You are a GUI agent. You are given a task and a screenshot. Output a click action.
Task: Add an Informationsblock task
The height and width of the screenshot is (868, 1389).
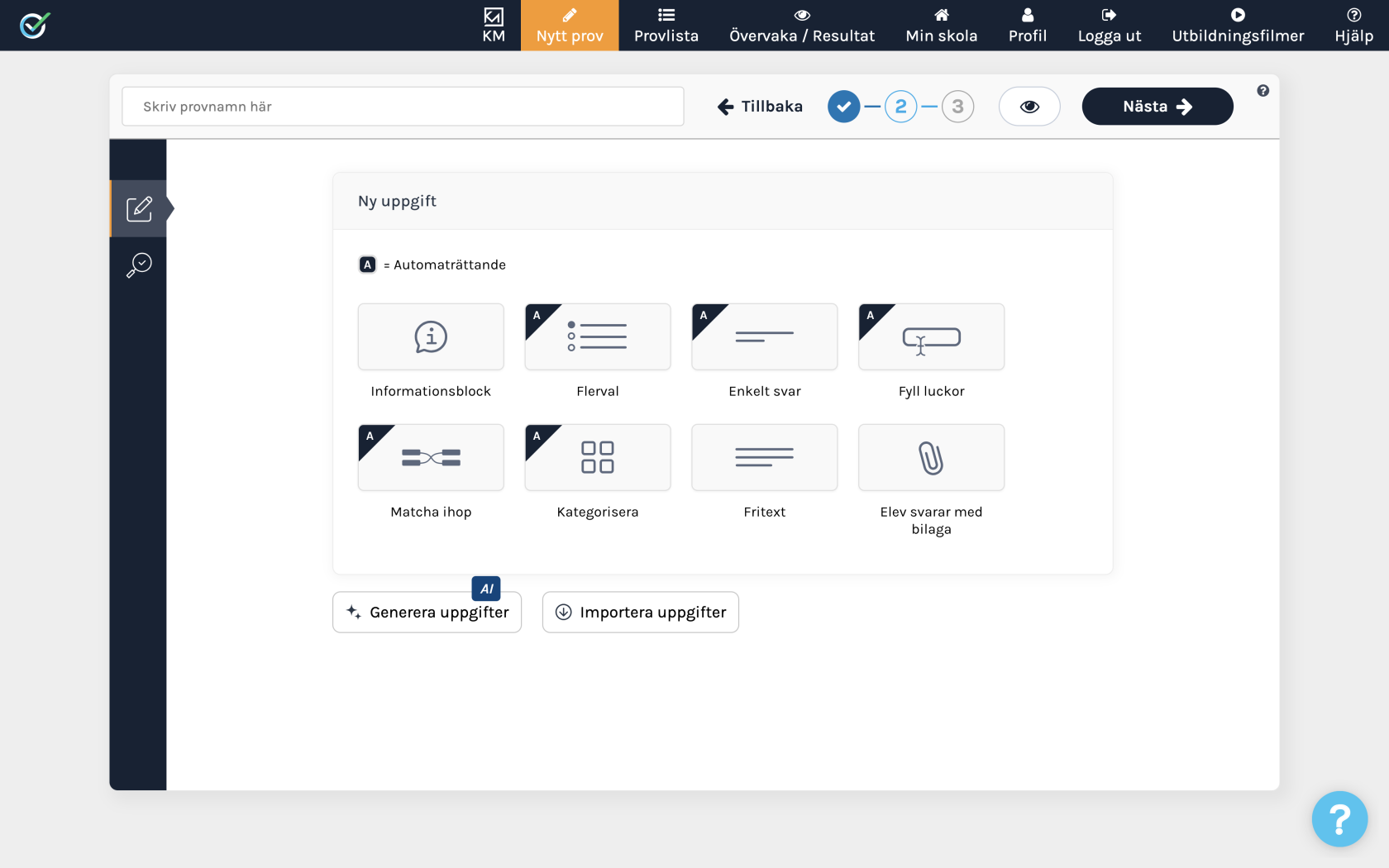pos(431,336)
